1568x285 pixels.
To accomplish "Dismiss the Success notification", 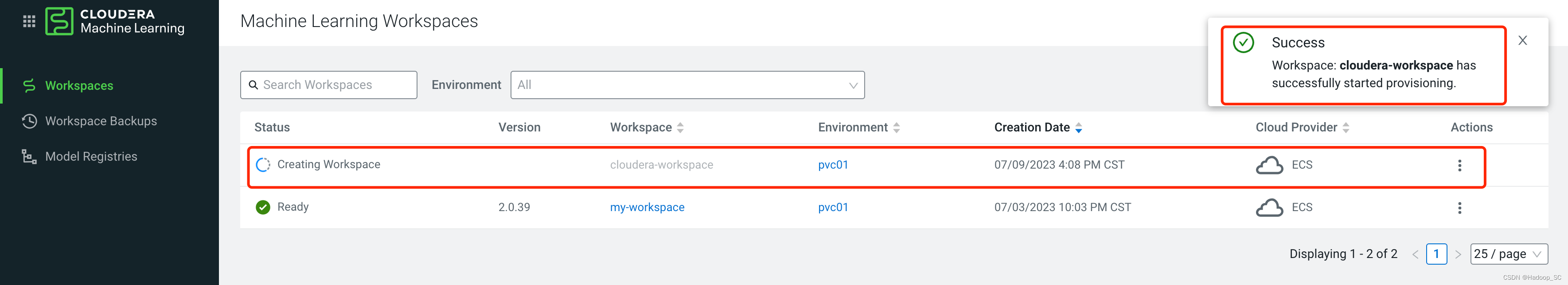I will click(1522, 41).
